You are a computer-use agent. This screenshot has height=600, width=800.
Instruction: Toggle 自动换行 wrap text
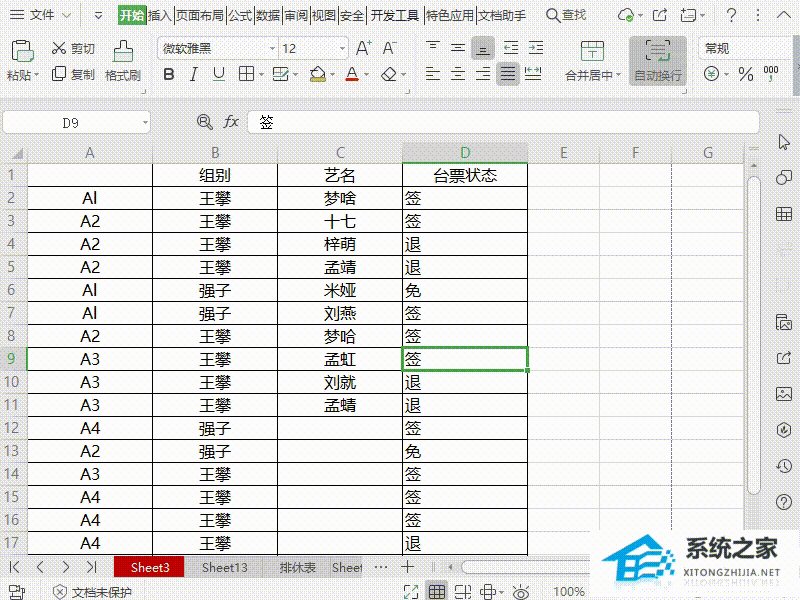[660, 62]
